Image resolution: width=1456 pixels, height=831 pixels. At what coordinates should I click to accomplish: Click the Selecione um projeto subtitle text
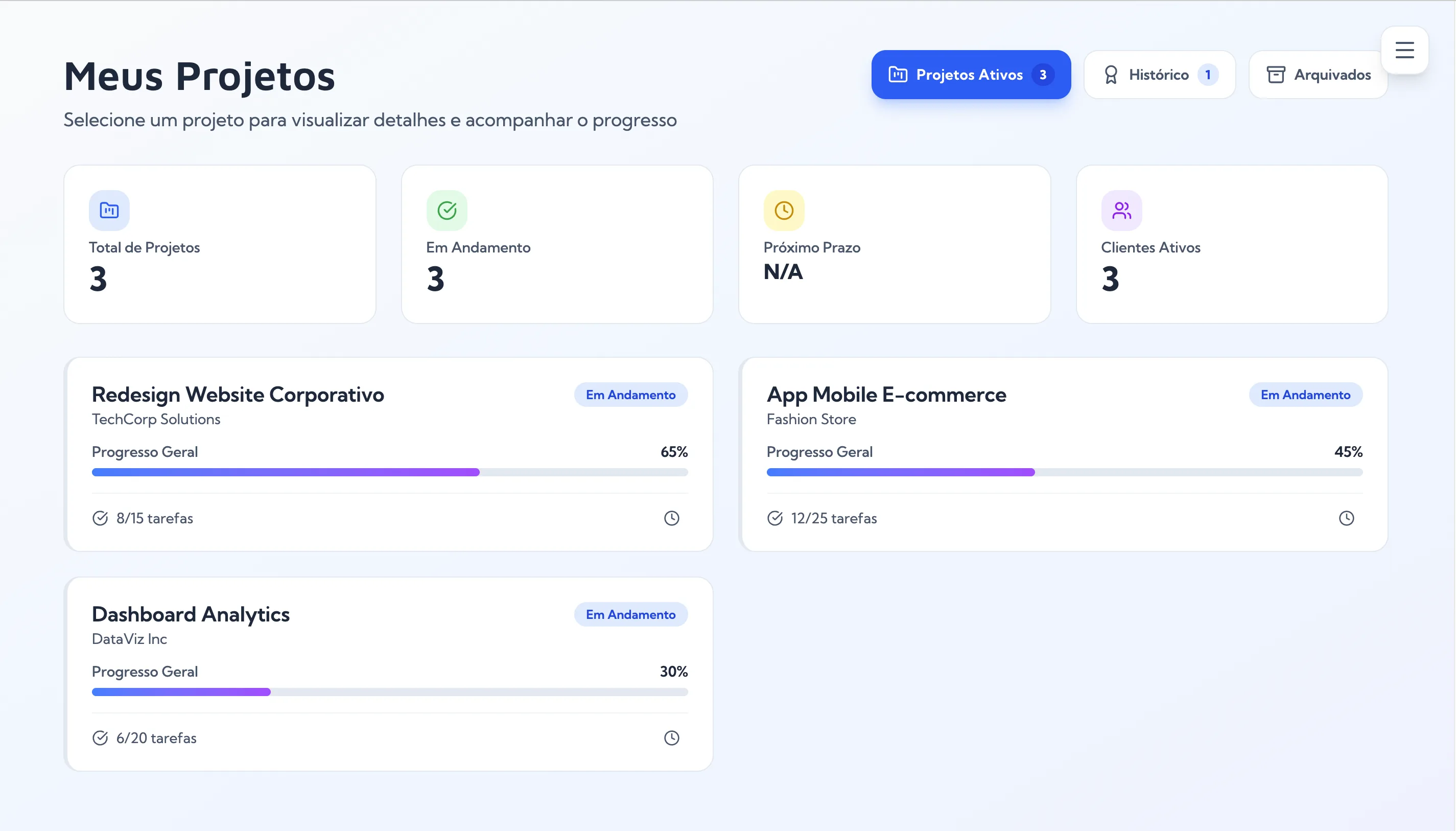(370, 121)
